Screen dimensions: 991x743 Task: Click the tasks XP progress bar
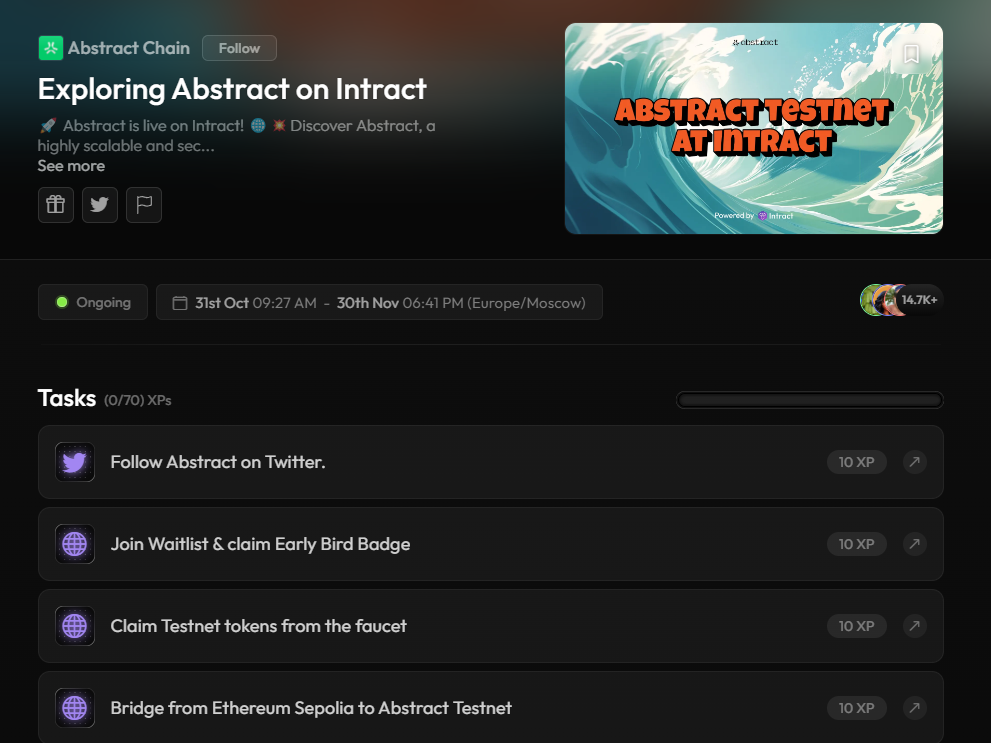809,400
